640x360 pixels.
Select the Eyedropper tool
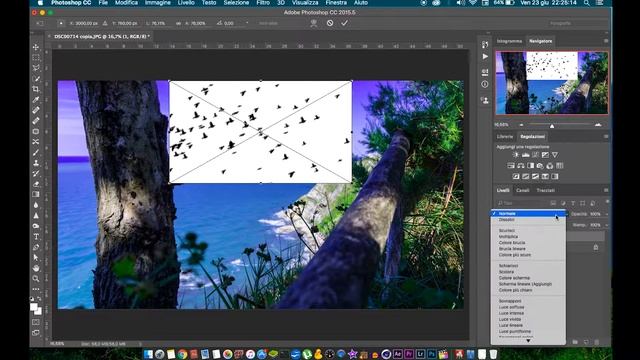[x=36, y=100]
